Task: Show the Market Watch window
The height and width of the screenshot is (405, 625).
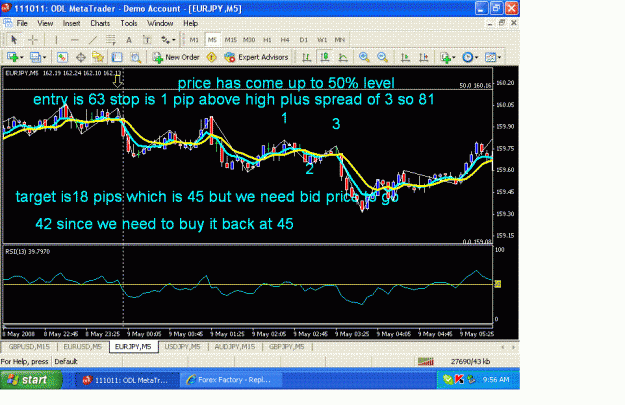Action: click(x=62, y=57)
